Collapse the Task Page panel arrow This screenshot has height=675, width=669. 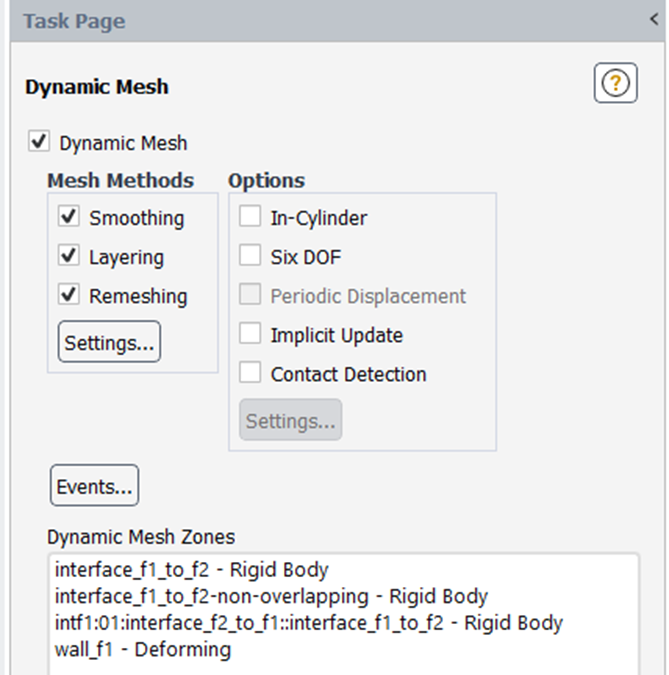654,19
